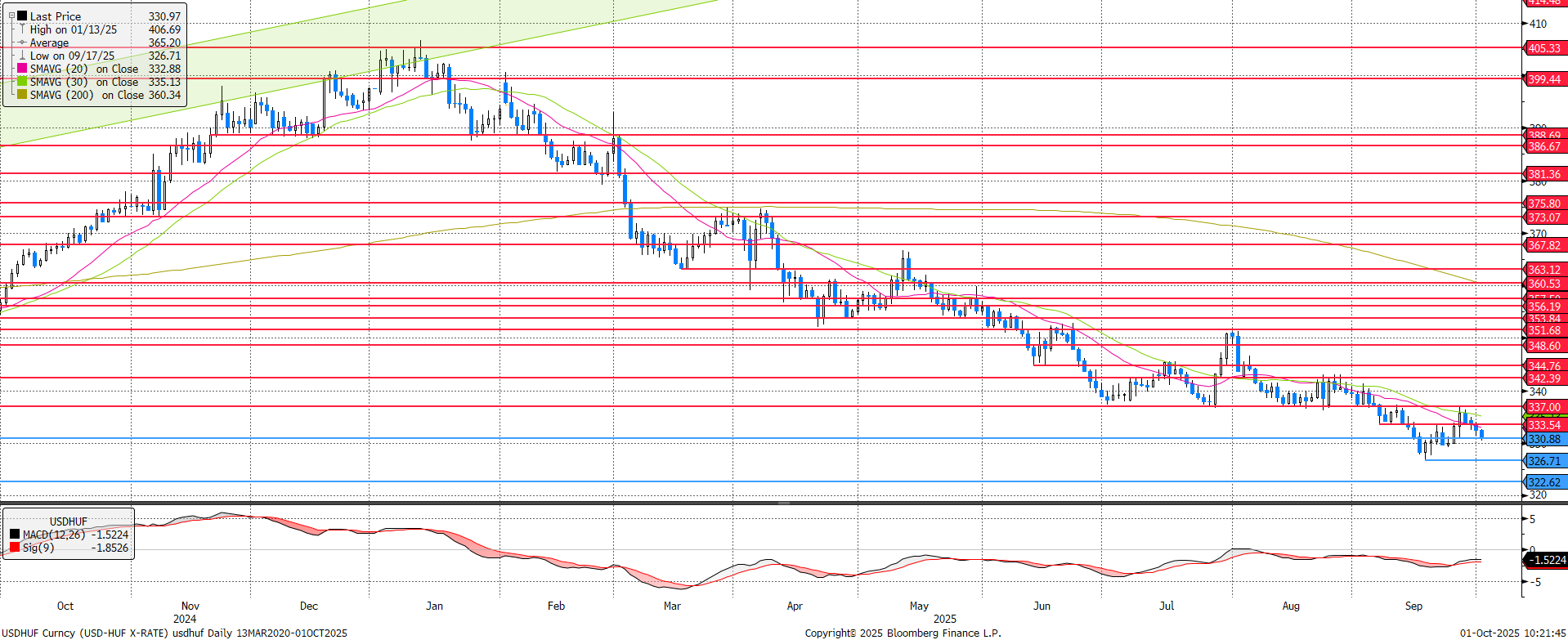Click the -1.5224 MACD value tag

click(1548, 560)
